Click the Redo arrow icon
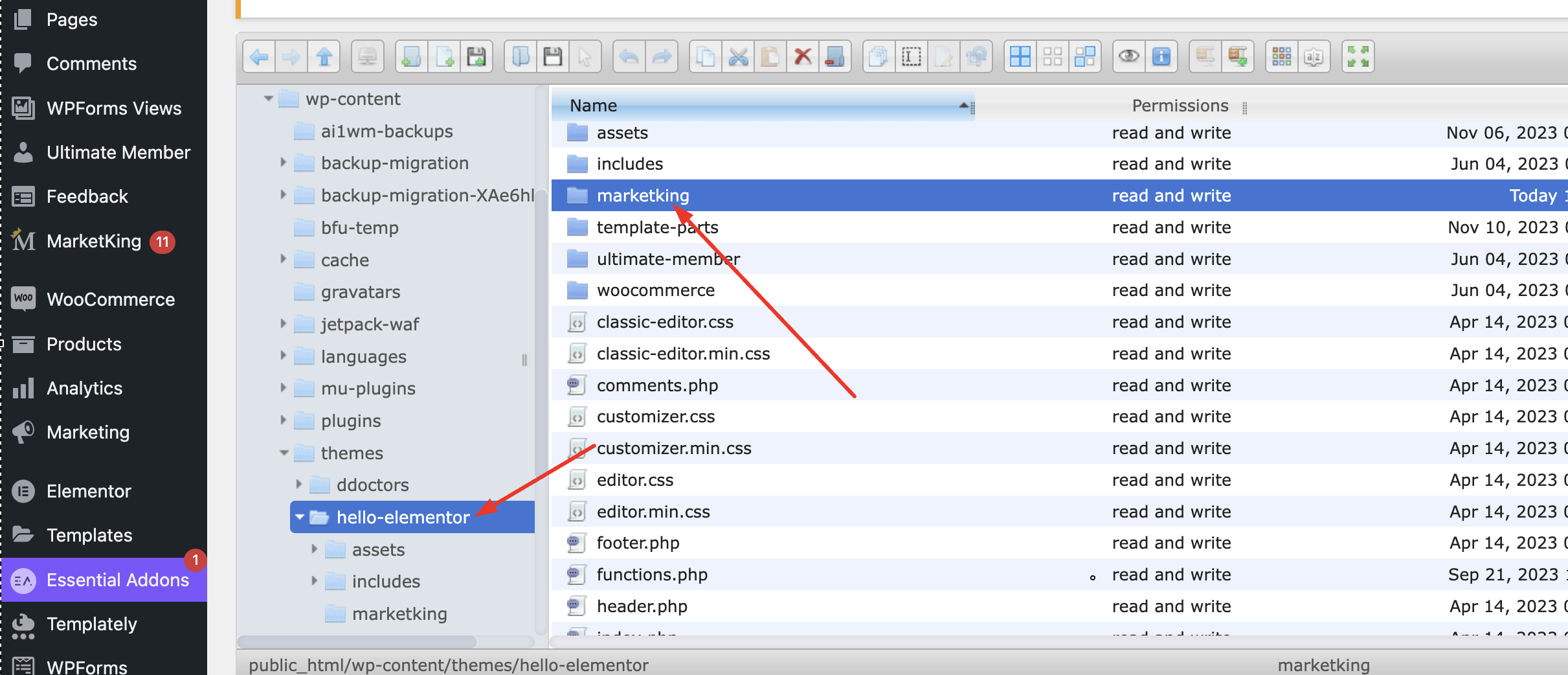This screenshot has width=1568, height=675. coord(662,57)
